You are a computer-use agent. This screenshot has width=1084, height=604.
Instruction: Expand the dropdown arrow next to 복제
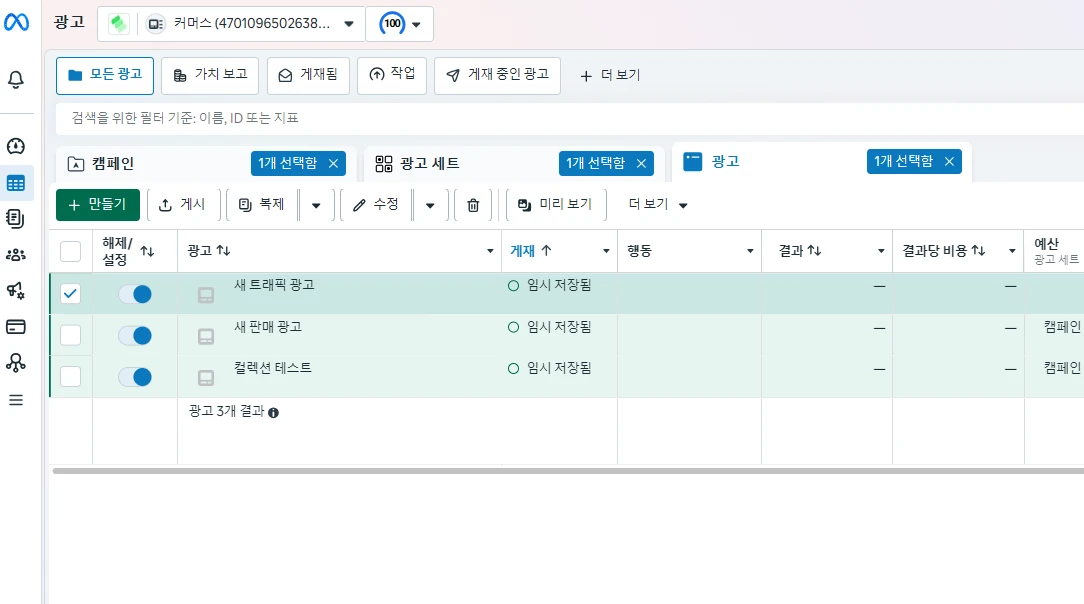(316, 205)
